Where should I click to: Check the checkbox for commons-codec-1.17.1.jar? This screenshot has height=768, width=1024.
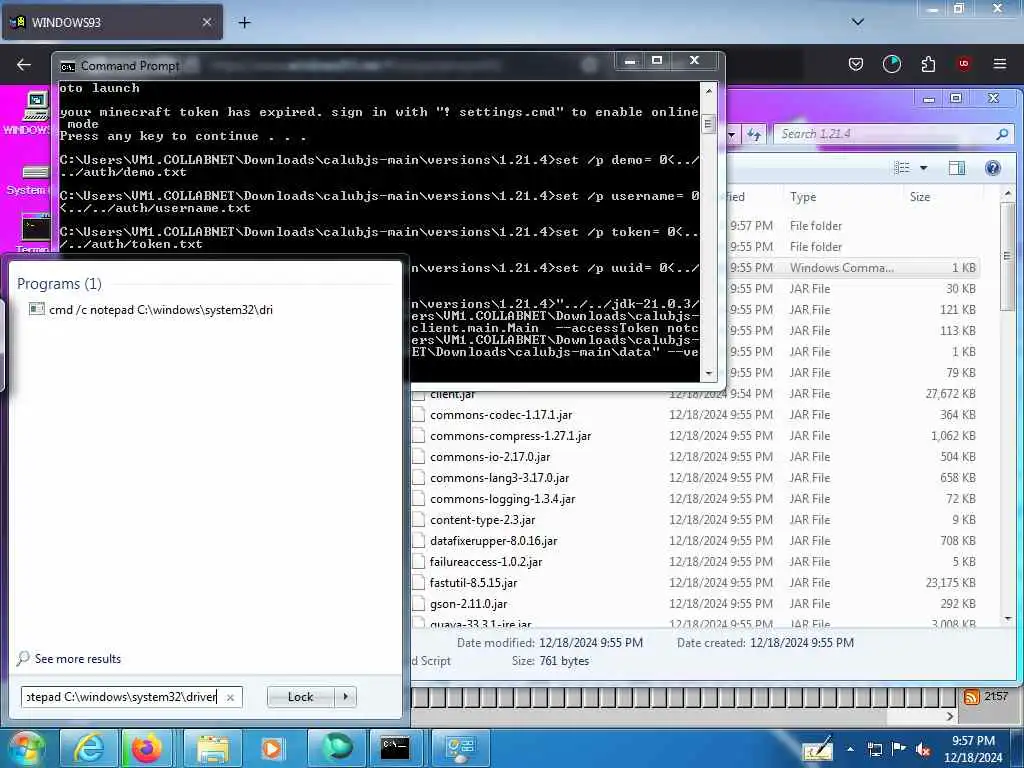click(418, 415)
